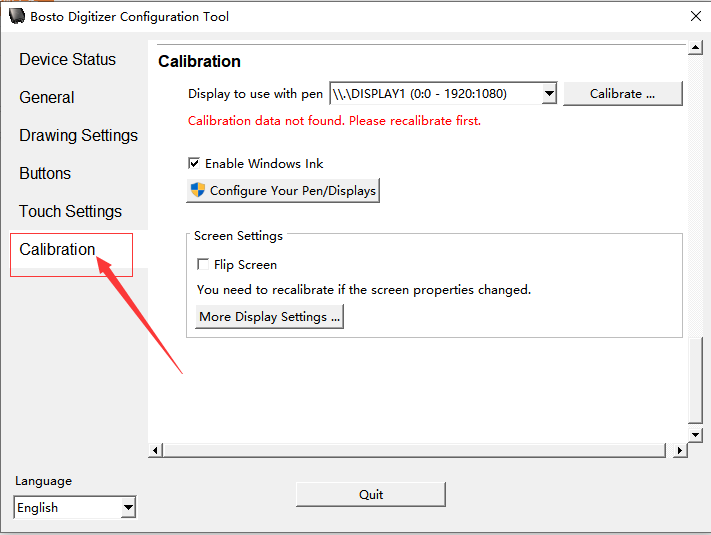Click the recalibrate note in Screen Settings
711x535 pixels.
tap(364, 290)
